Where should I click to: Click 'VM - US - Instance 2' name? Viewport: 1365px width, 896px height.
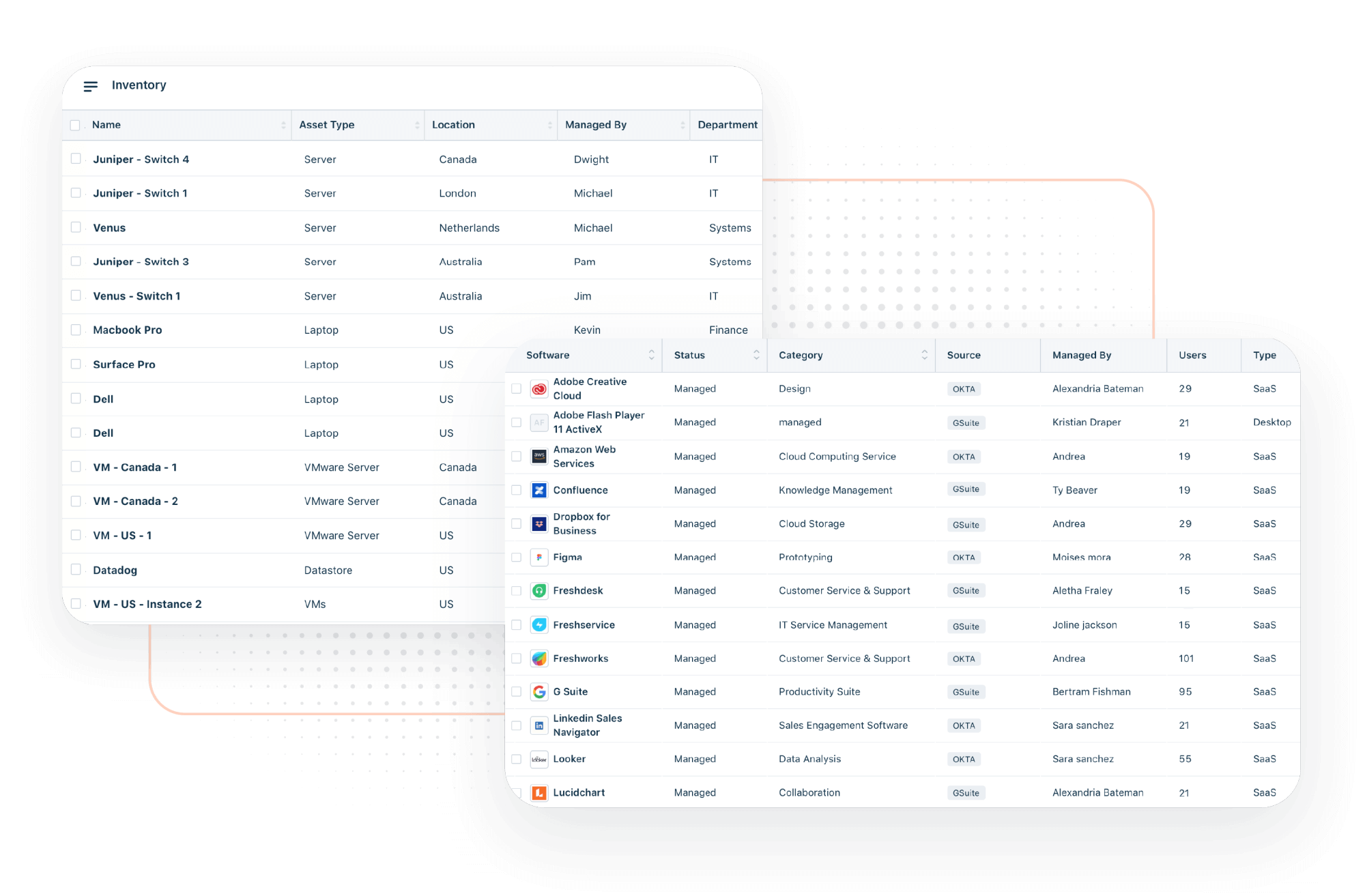(x=147, y=604)
